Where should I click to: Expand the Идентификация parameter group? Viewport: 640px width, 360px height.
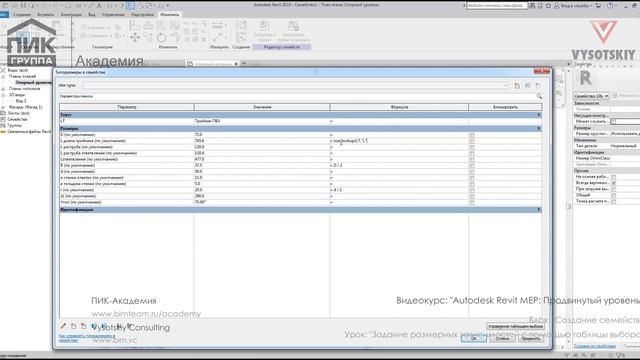tap(539, 210)
